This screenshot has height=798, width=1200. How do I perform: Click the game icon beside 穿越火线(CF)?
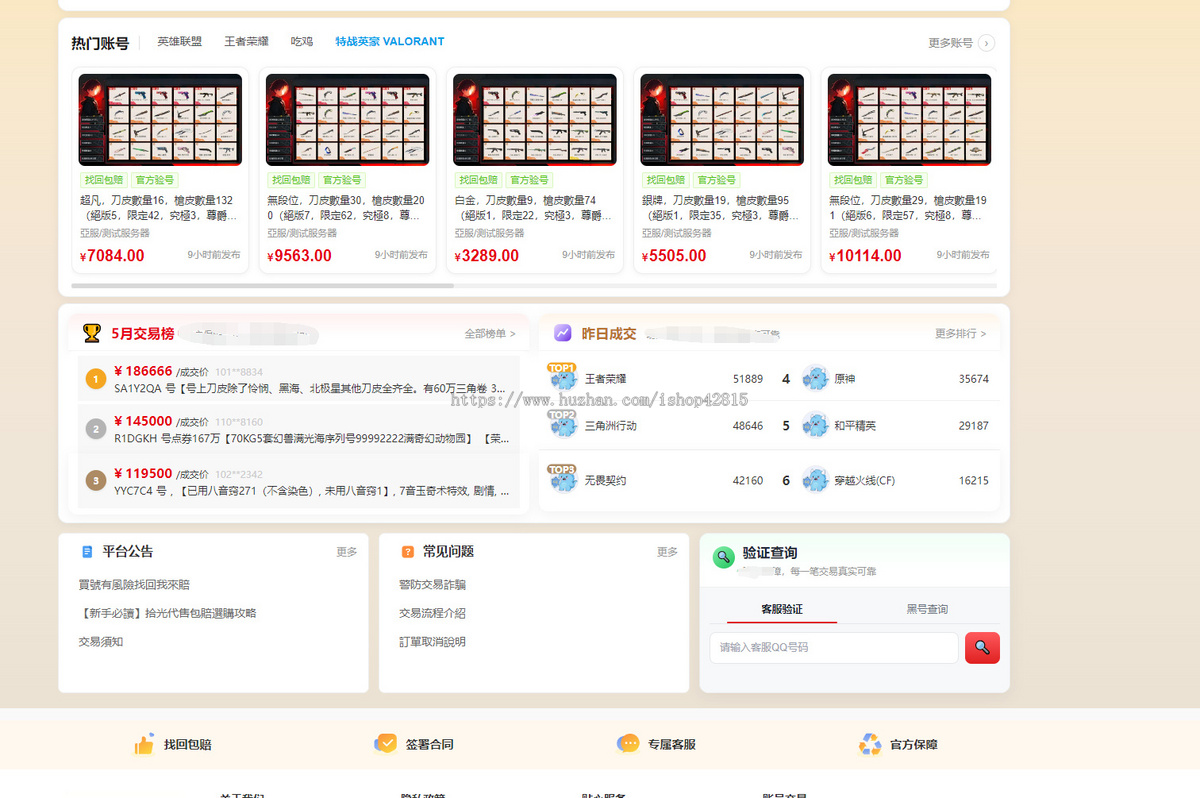coord(816,480)
